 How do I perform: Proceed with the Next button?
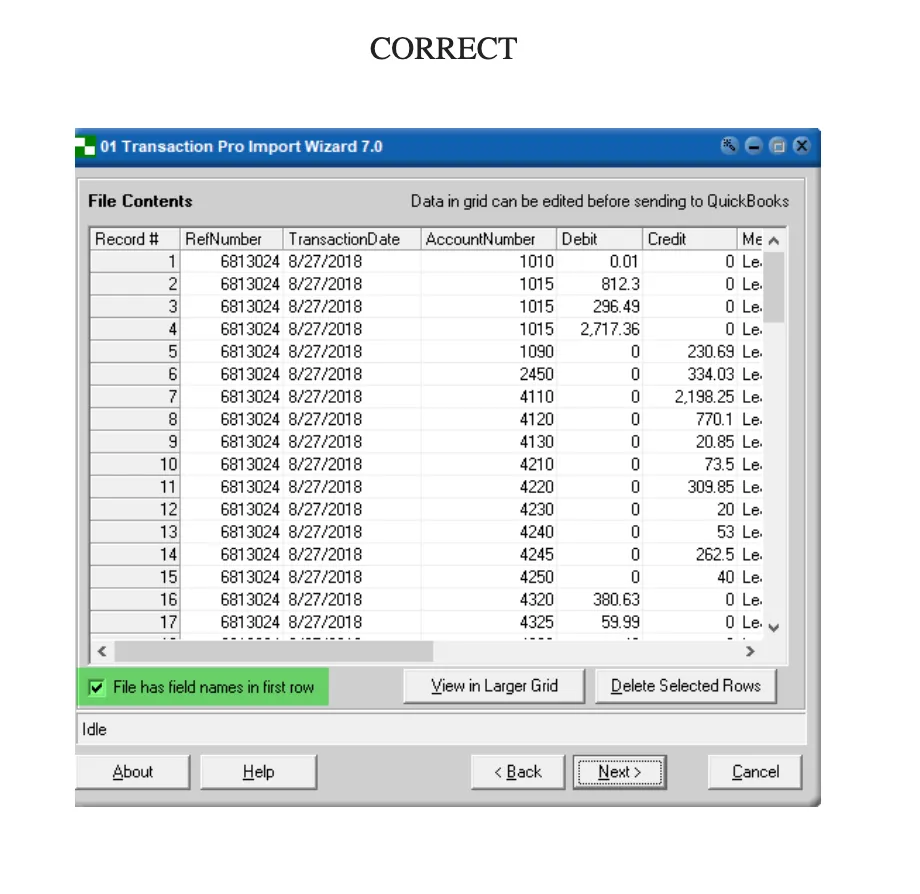(620, 772)
